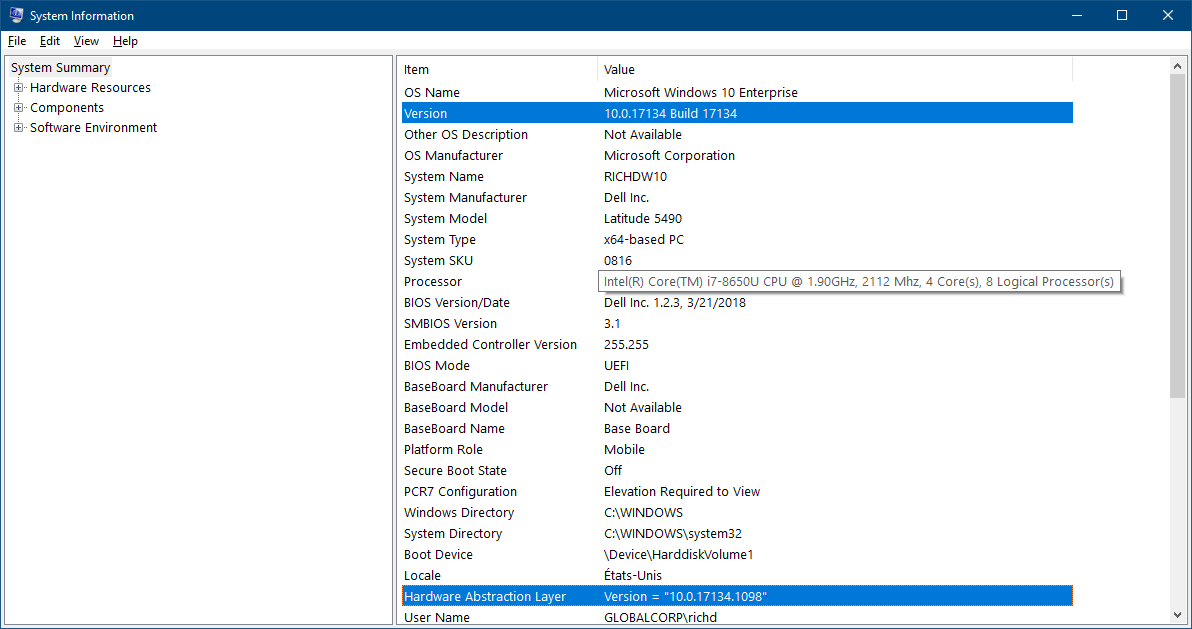Click the UEFI value
Viewport: 1192px width, 629px height.
(x=617, y=366)
